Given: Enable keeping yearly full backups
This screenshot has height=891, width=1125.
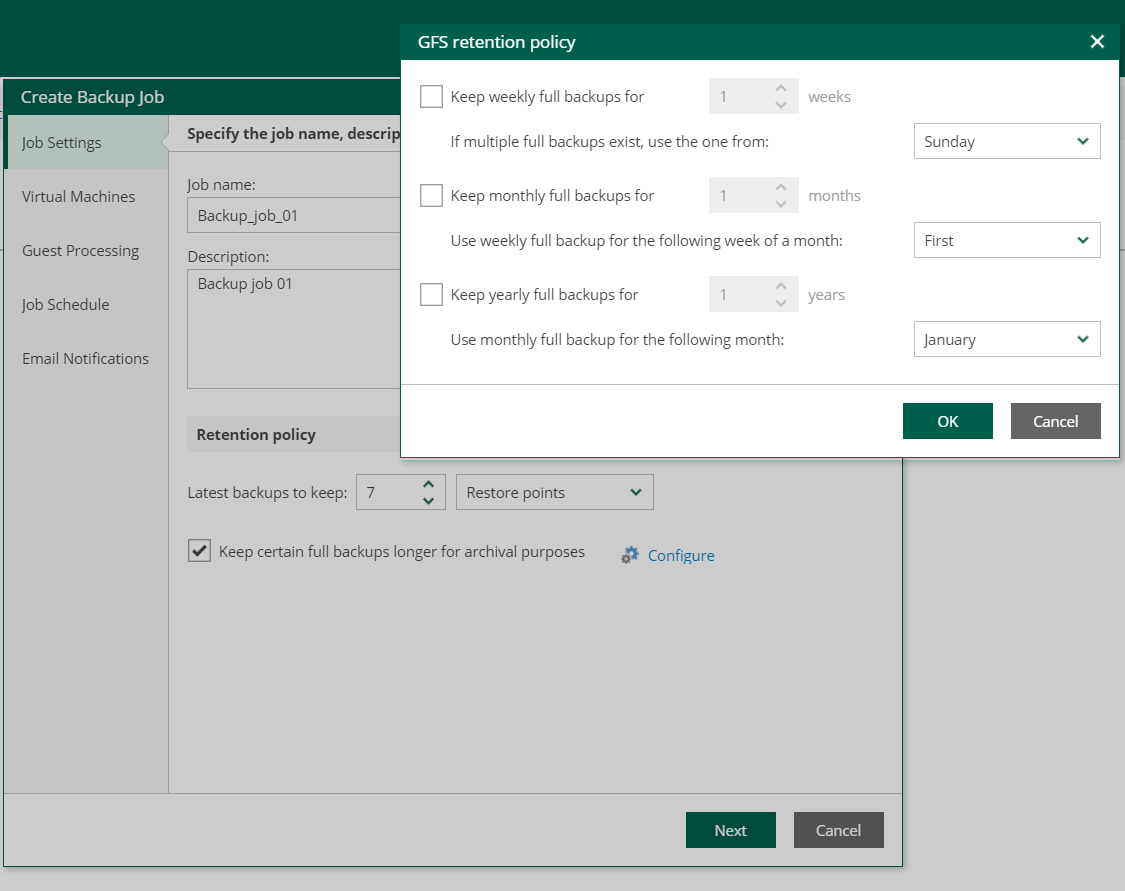Looking at the screenshot, I should (431, 294).
